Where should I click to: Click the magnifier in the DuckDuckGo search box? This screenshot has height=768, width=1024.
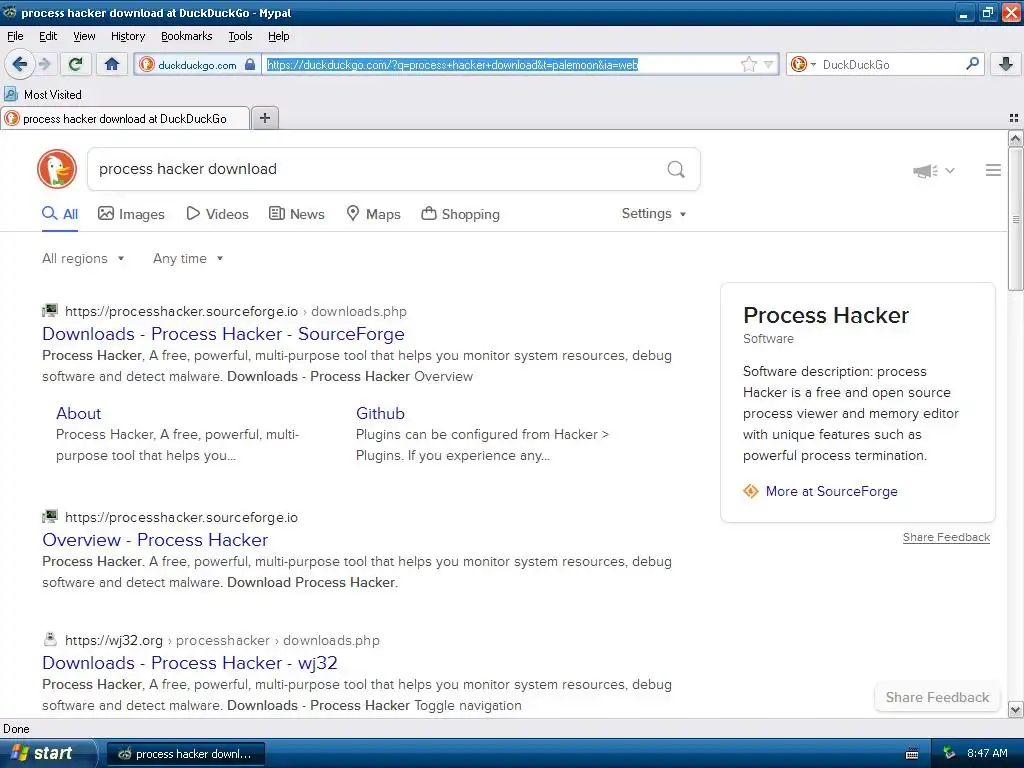676,170
